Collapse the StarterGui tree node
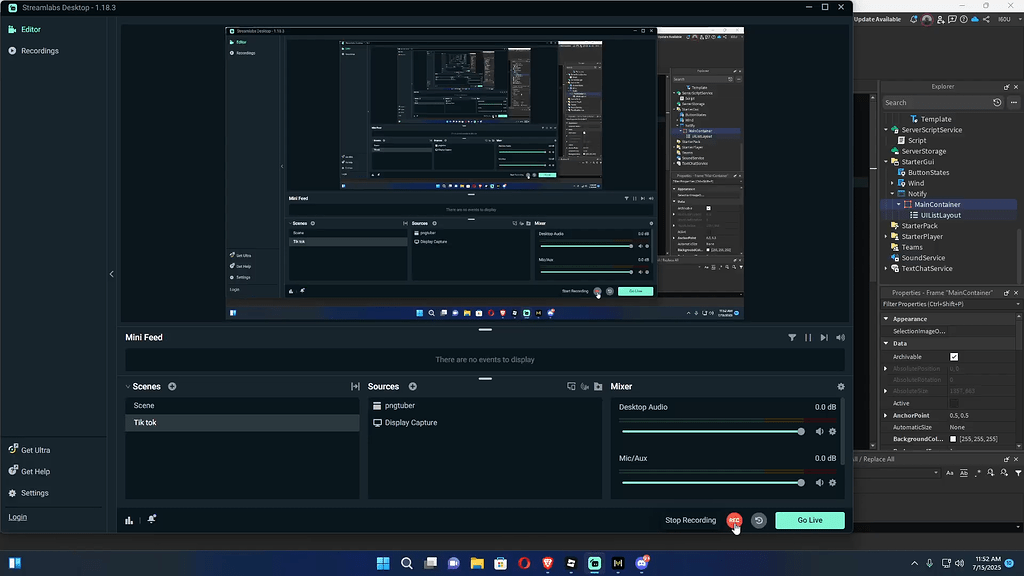Image resolution: width=1024 pixels, height=576 pixels. [x=886, y=161]
